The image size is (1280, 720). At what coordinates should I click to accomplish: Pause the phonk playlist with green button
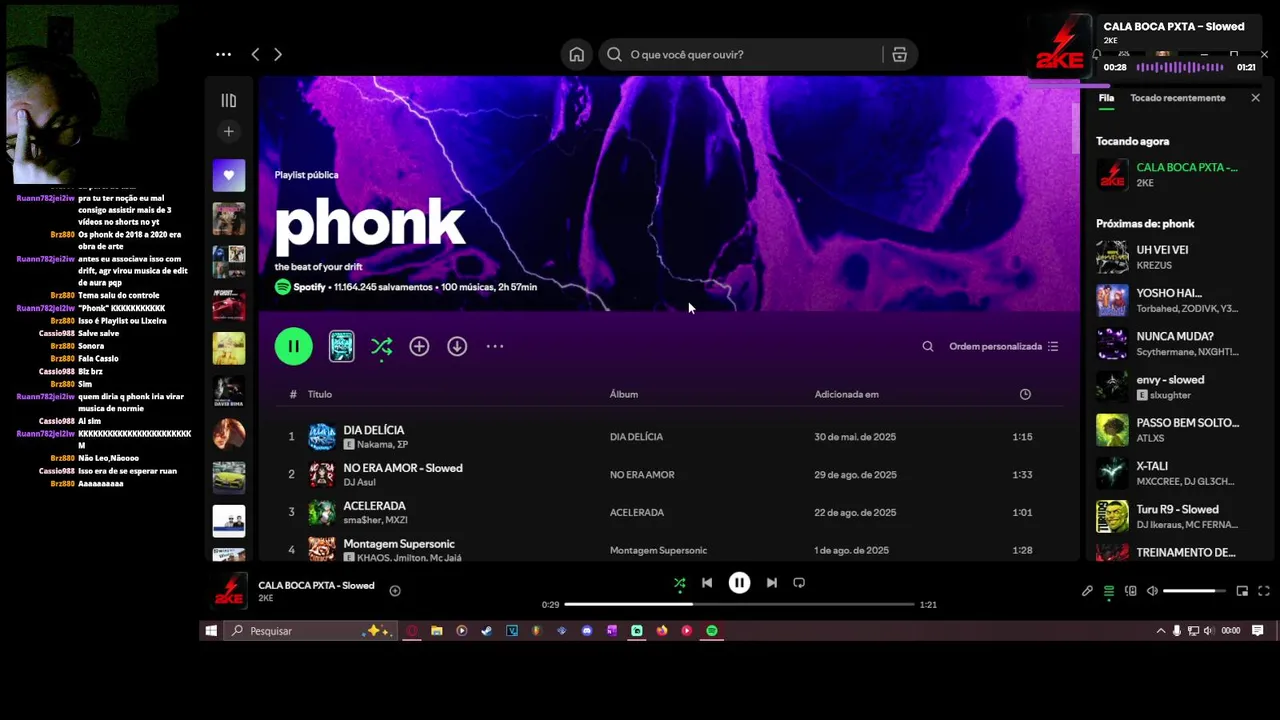pos(294,346)
